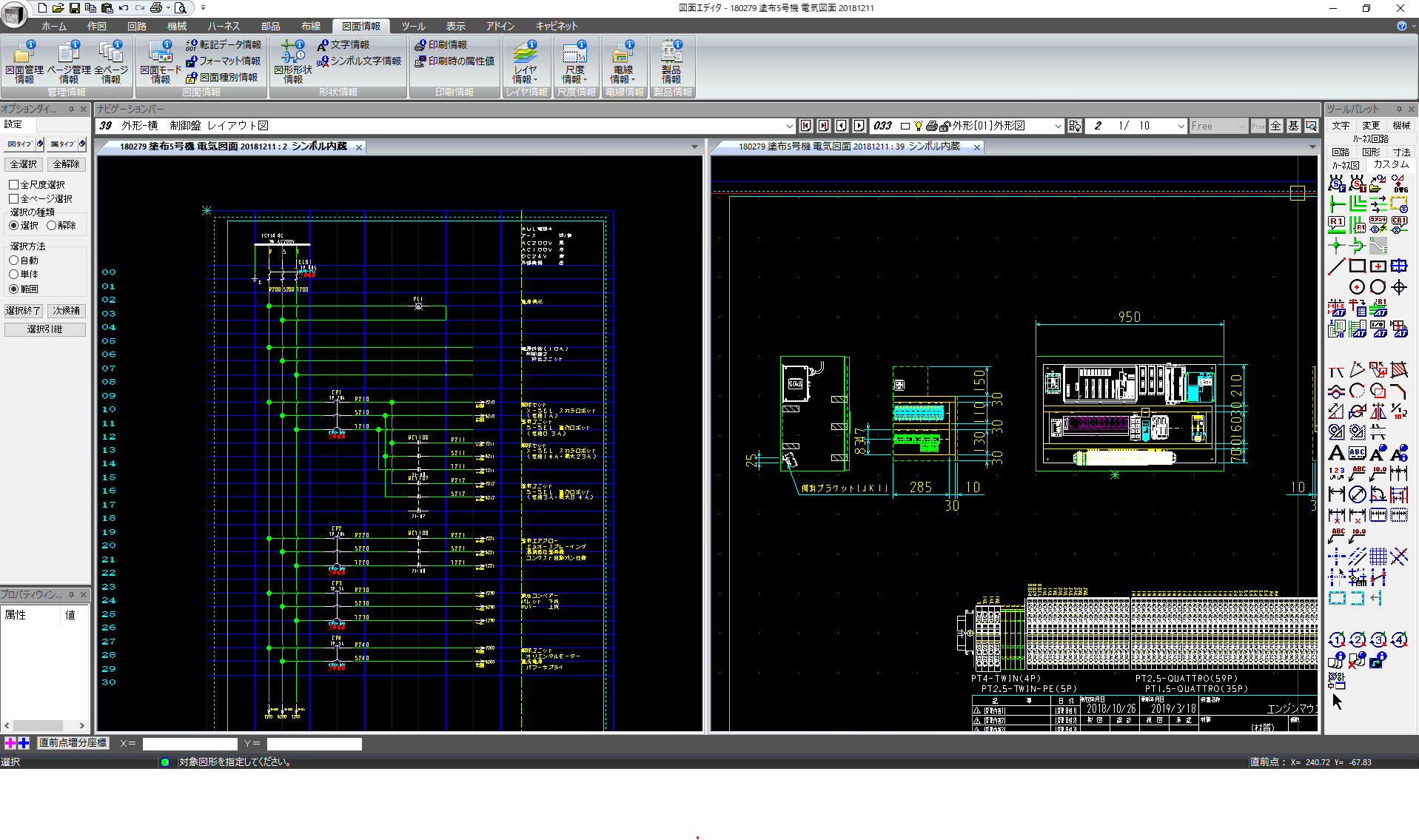The height and width of the screenshot is (840, 1419).
Task: Click the help icon at top right
Action: [x=1401, y=26]
